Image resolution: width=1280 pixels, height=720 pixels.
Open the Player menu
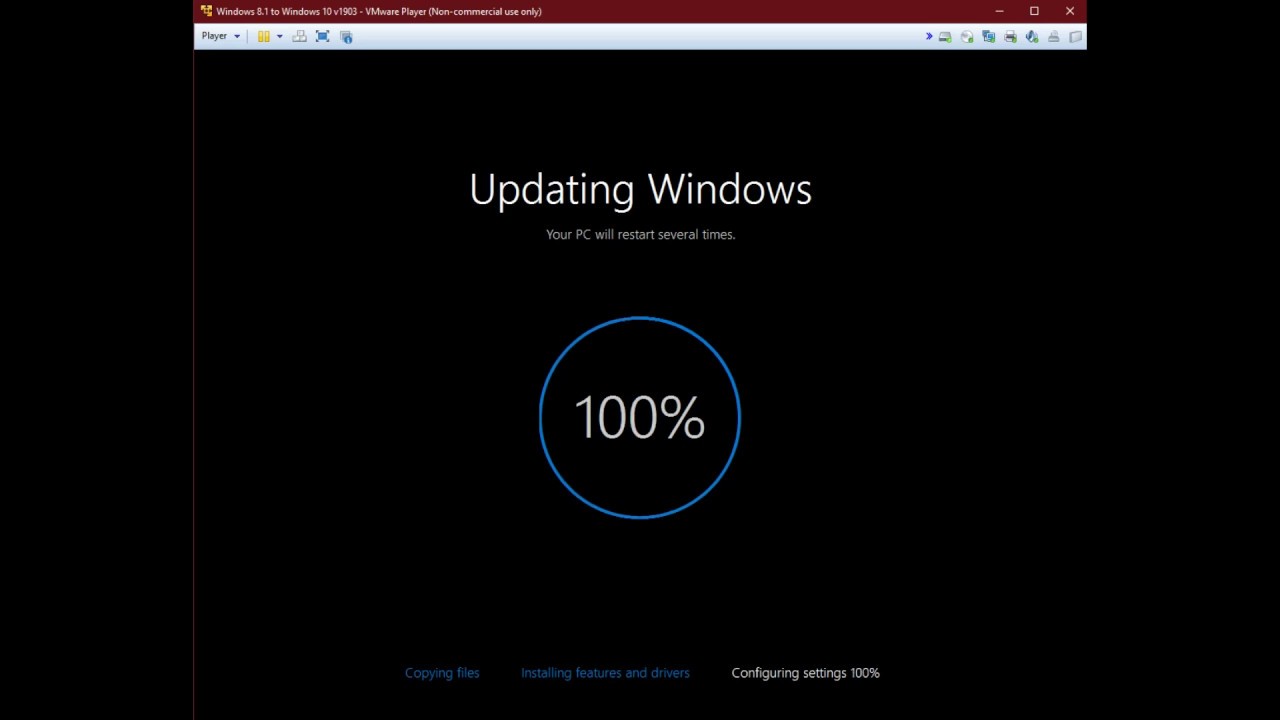coord(220,36)
